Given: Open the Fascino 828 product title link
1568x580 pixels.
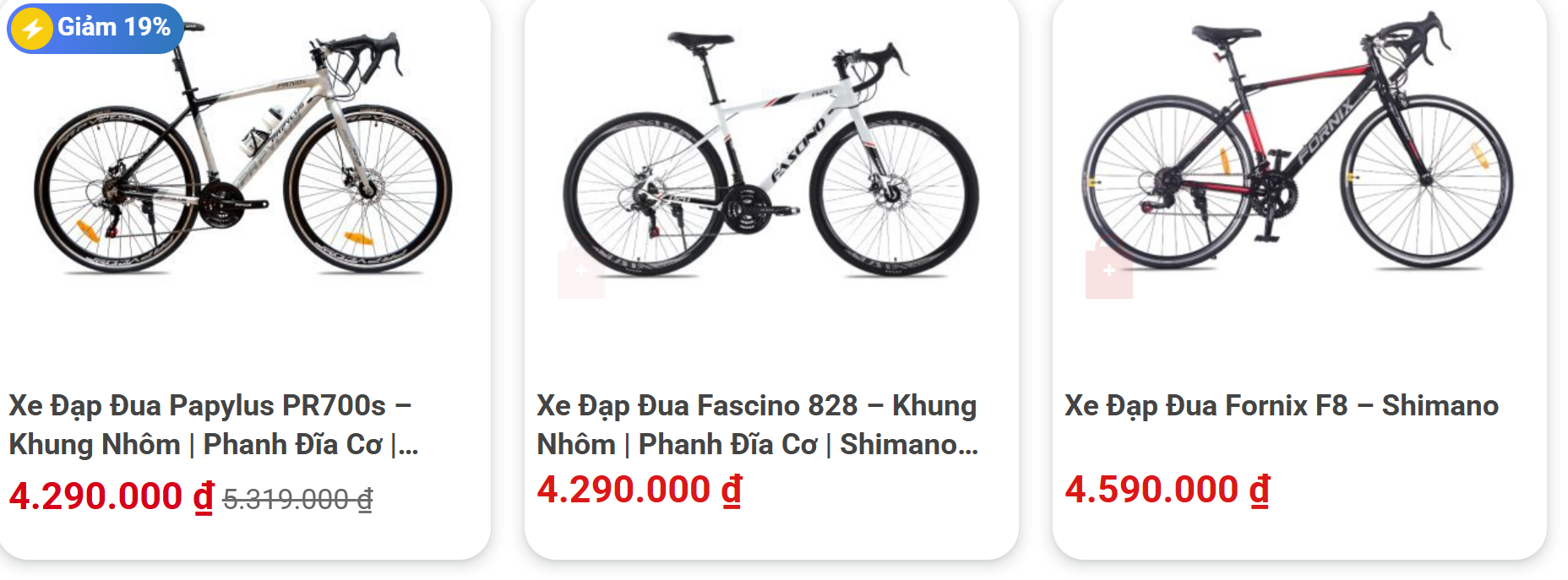Looking at the screenshot, I should click(757, 425).
